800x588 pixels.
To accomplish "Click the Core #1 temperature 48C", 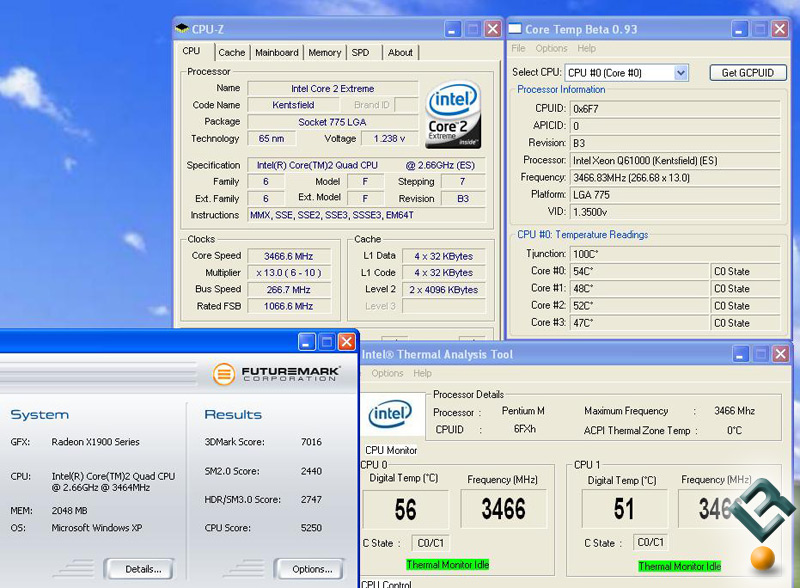I will [x=640, y=288].
